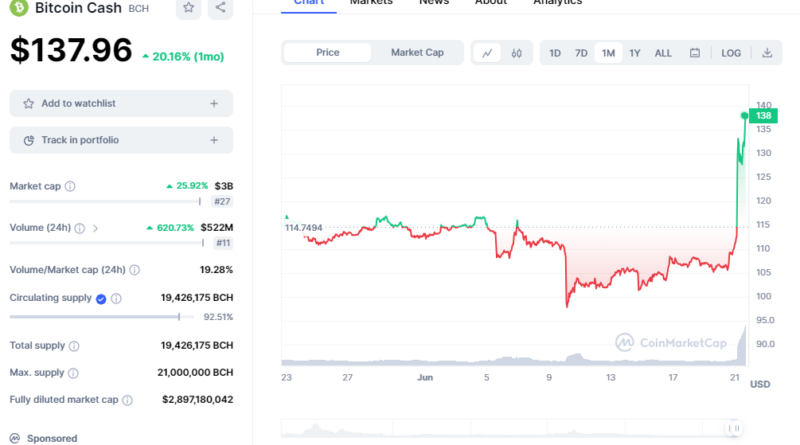This screenshot has height=445, width=800.
Task: Toggle the chart to Market Cap view
Action: [x=417, y=53]
